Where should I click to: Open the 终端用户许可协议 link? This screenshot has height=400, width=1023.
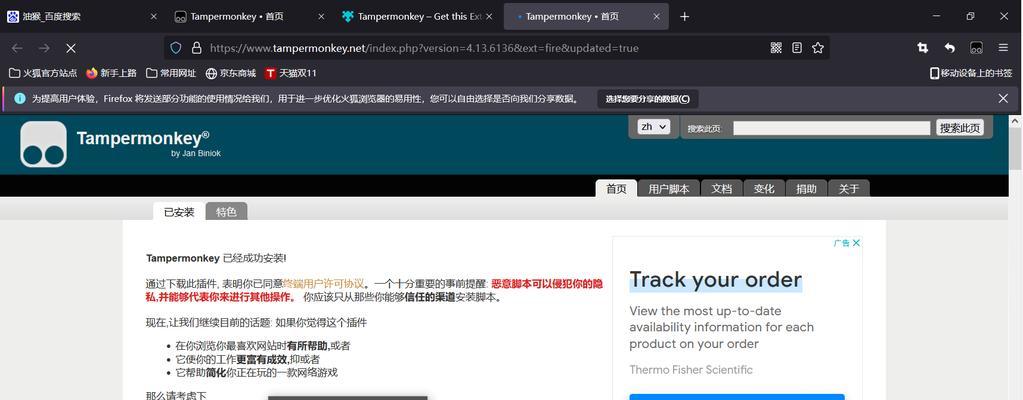click(324, 284)
